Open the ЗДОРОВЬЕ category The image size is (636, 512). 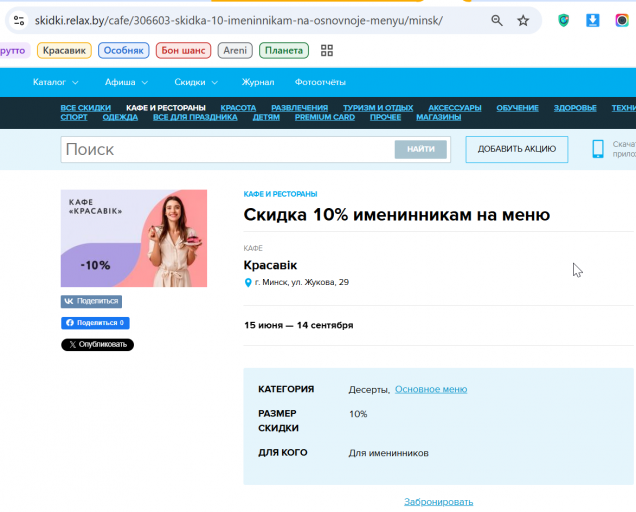[x=575, y=108]
